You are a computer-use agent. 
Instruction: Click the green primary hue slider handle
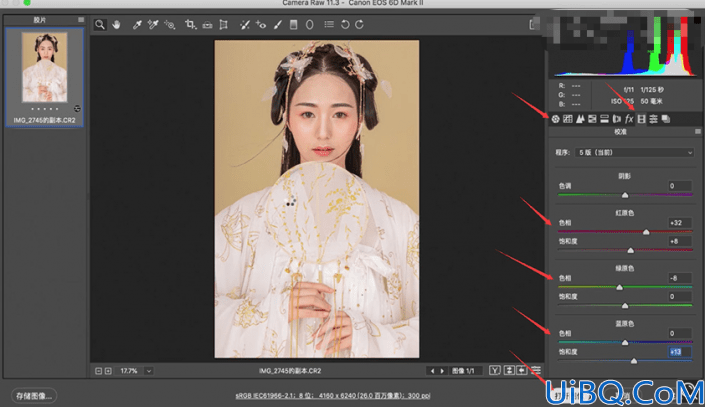click(620, 287)
